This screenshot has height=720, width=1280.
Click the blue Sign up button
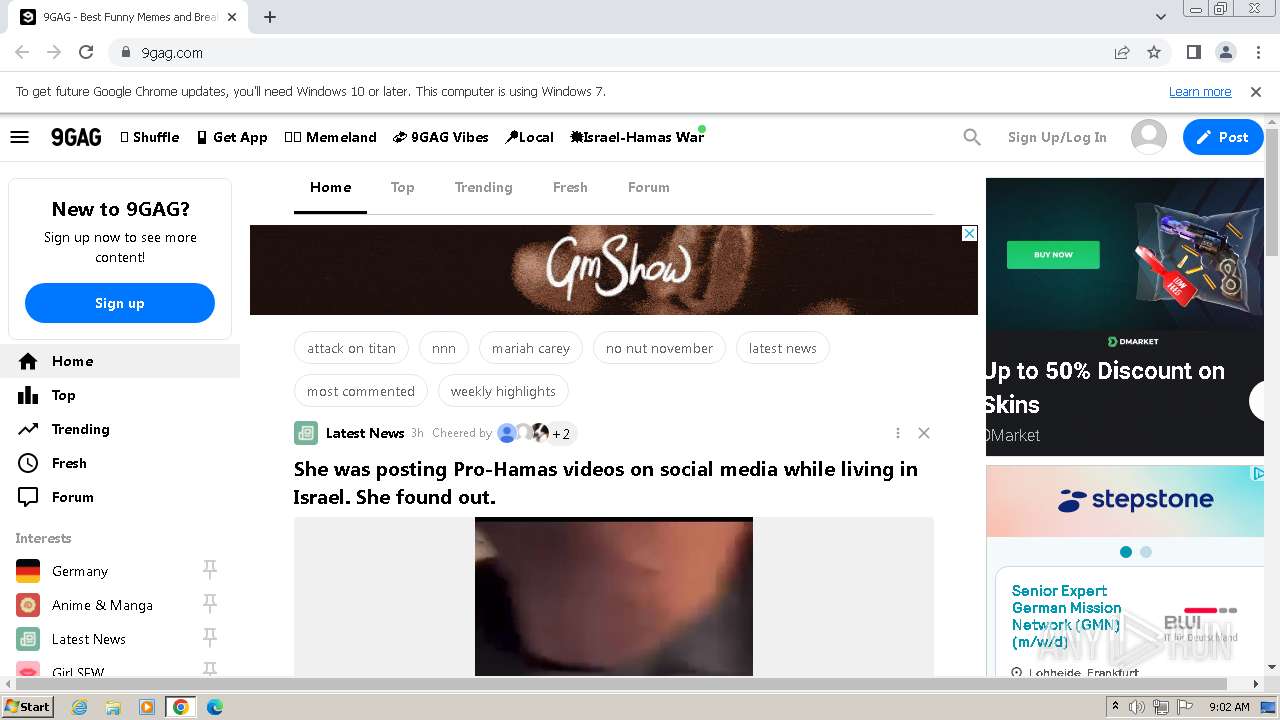click(120, 303)
